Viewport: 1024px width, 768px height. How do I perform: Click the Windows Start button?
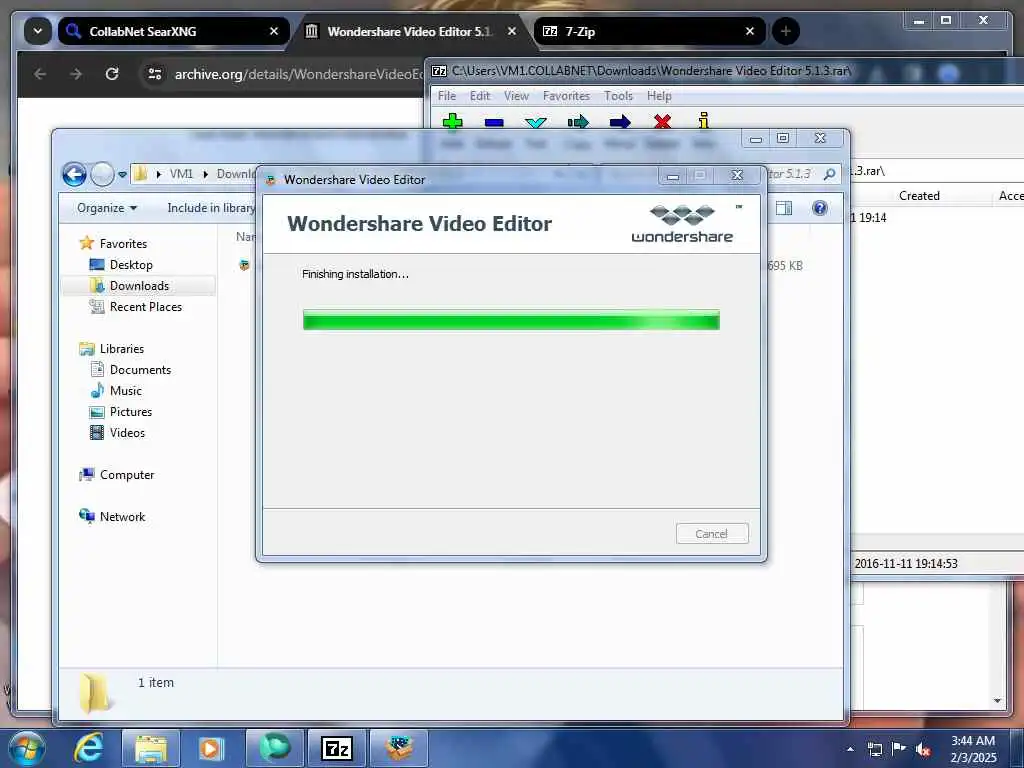[27, 748]
